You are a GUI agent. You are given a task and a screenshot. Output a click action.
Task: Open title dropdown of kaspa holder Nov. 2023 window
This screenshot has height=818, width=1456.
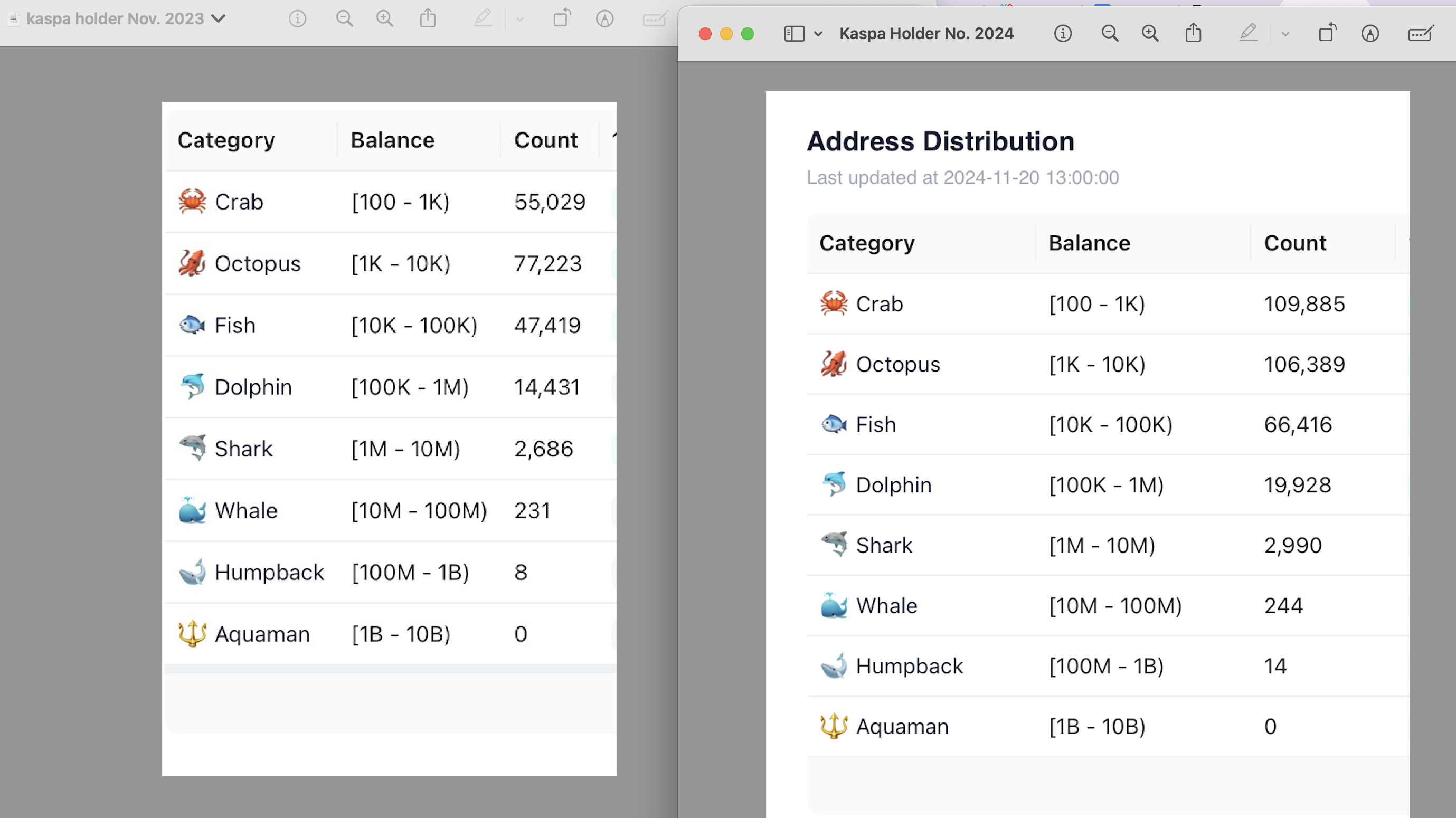click(x=219, y=18)
